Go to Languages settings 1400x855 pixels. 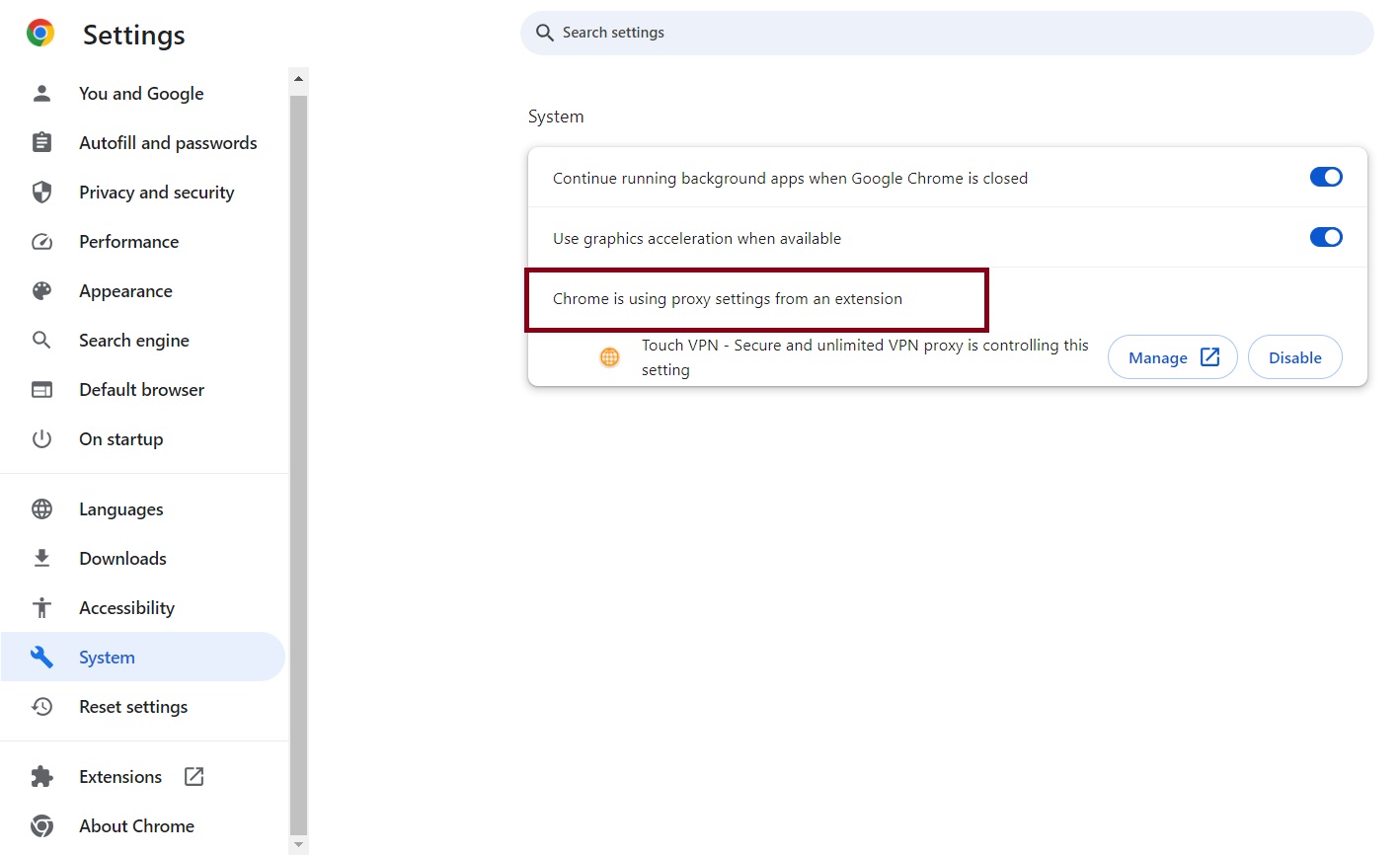[121, 509]
